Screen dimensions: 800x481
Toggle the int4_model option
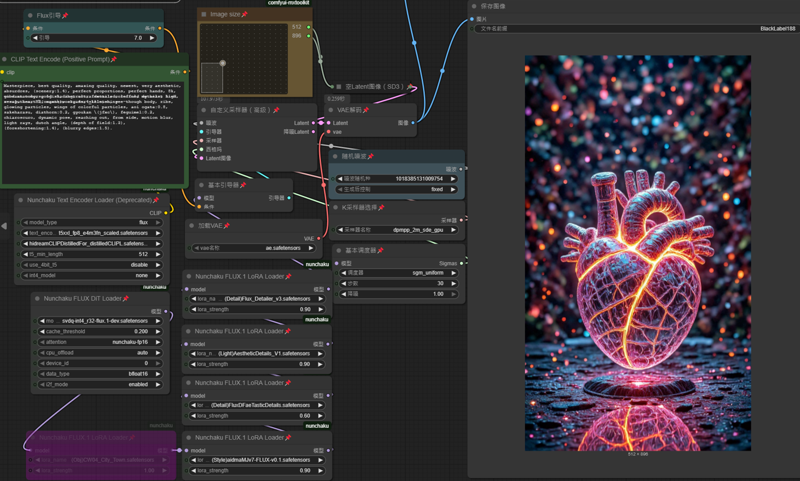tap(90, 275)
